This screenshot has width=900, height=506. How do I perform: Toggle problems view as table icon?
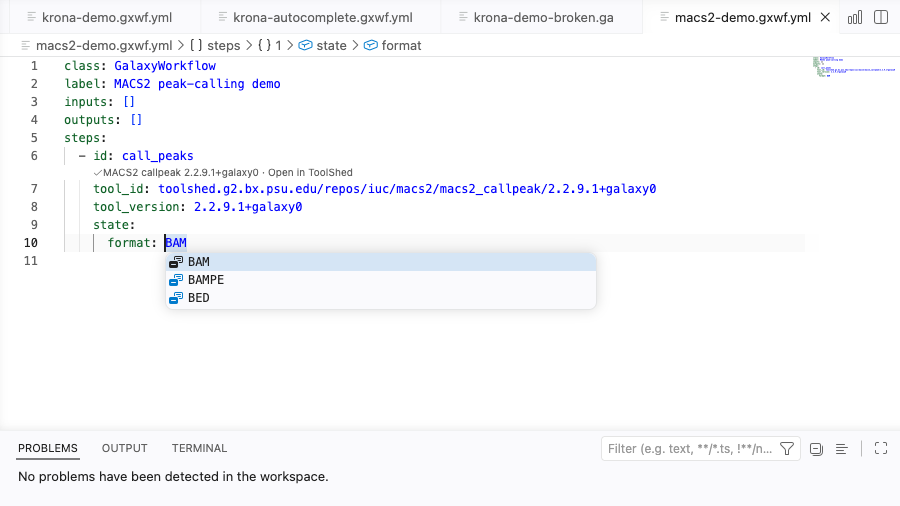(x=841, y=449)
